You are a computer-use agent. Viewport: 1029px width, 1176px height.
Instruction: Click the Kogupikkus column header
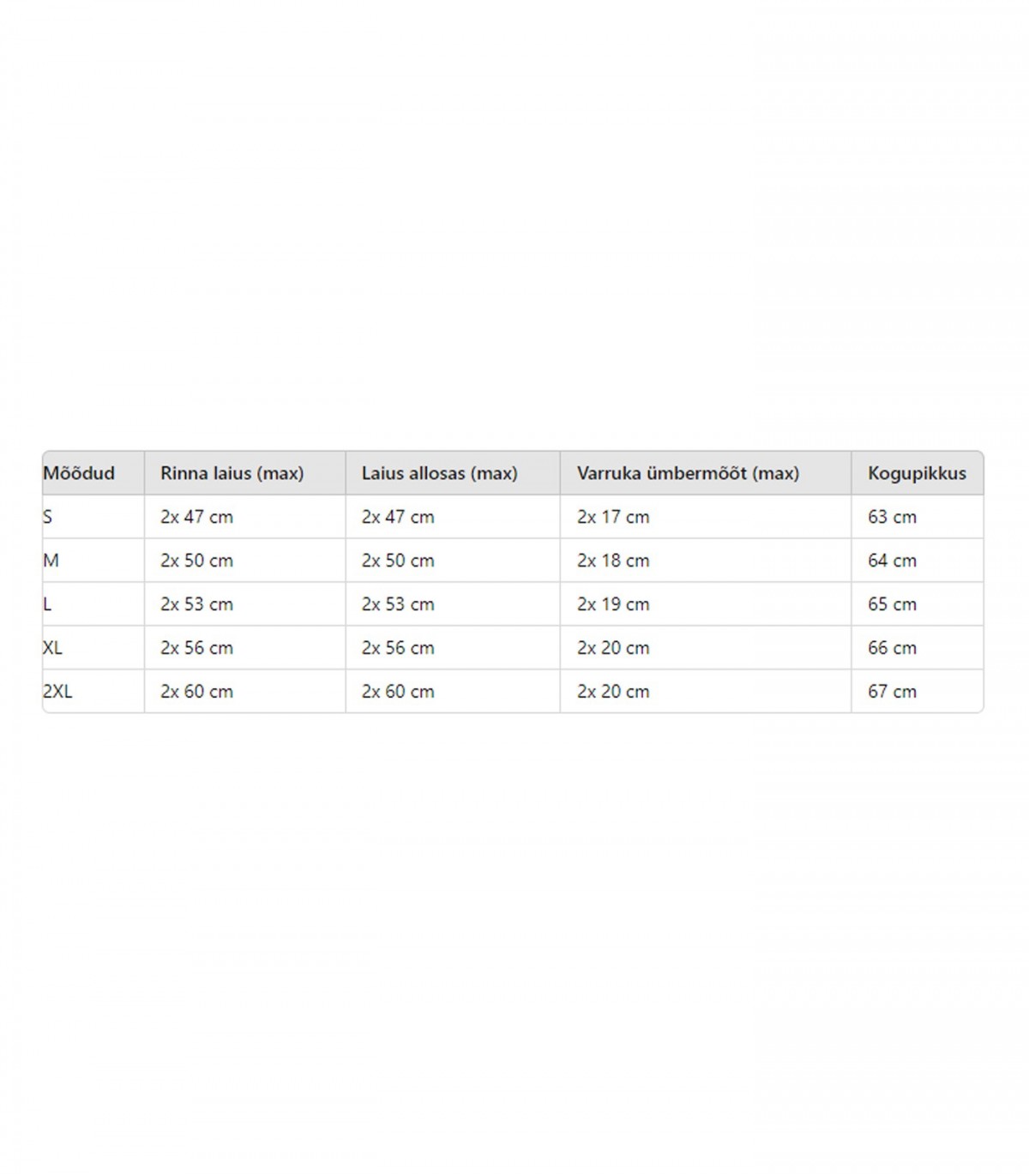(x=917, y=474)
